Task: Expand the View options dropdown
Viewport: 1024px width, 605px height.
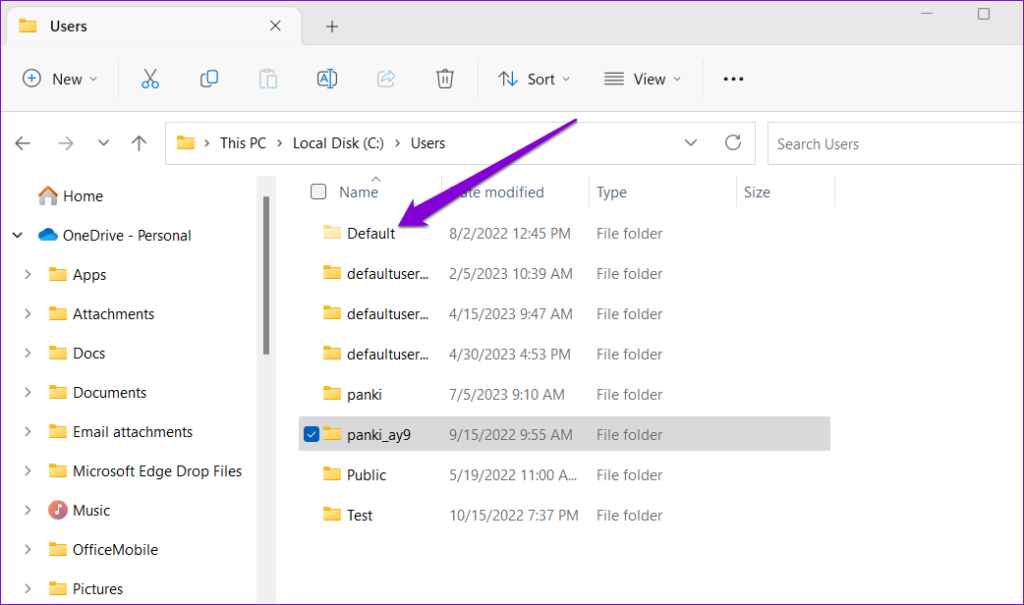Action: [x=643, y=78]
